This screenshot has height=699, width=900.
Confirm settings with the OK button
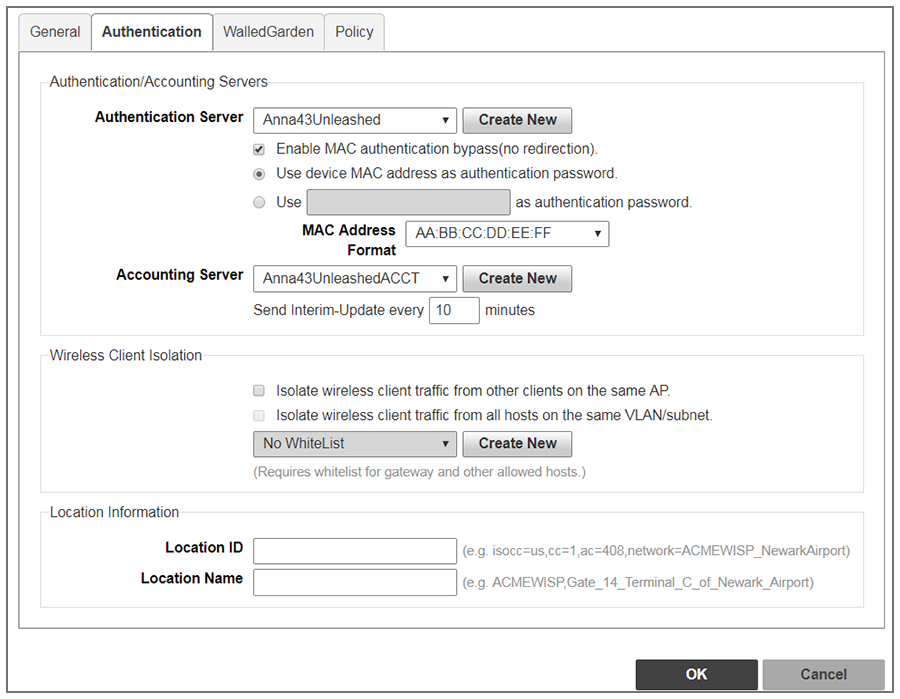pyautogui.click(x=696, y=674)
